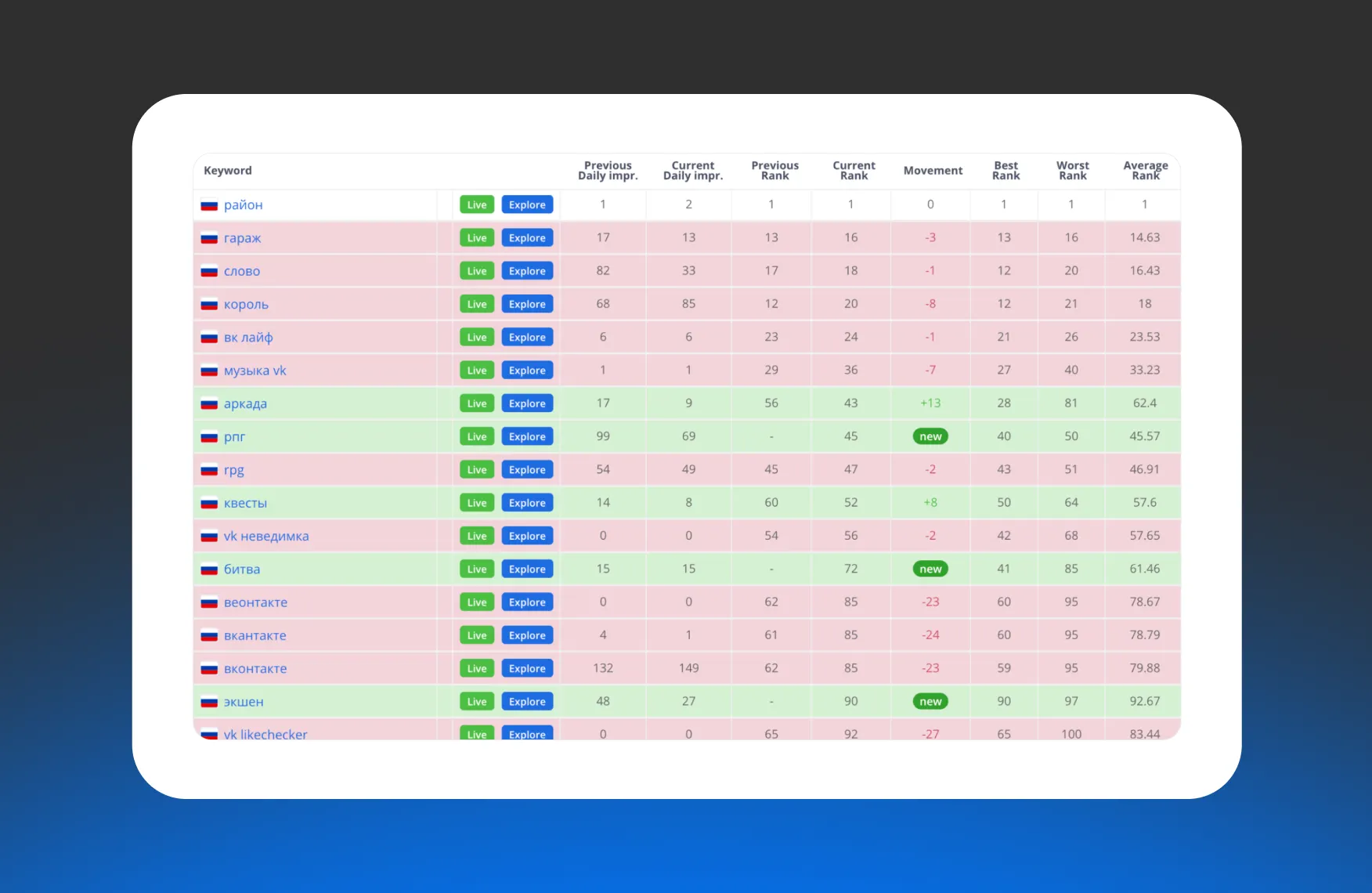Viewport: 1372px width, 893px height.
Task: Explore the keyword король
Action: tap(527, 304)
